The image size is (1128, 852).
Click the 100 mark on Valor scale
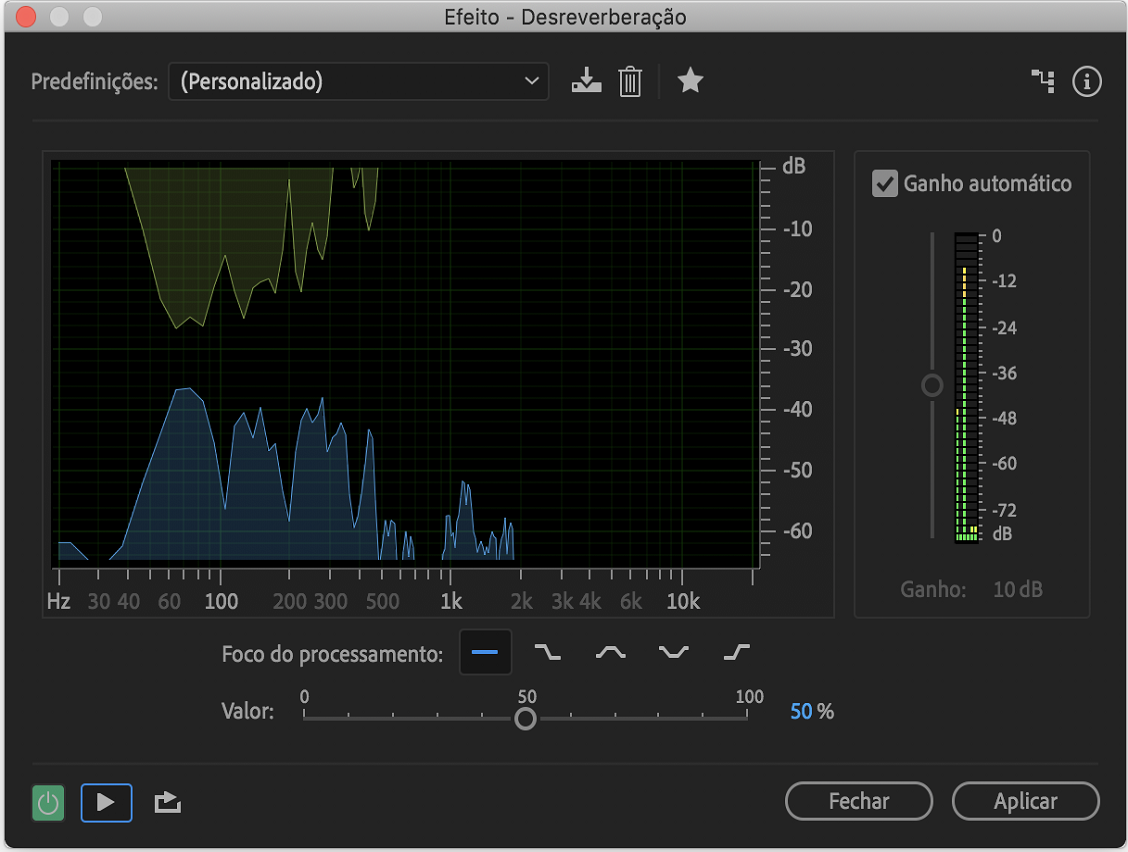[x=749, y=697]
